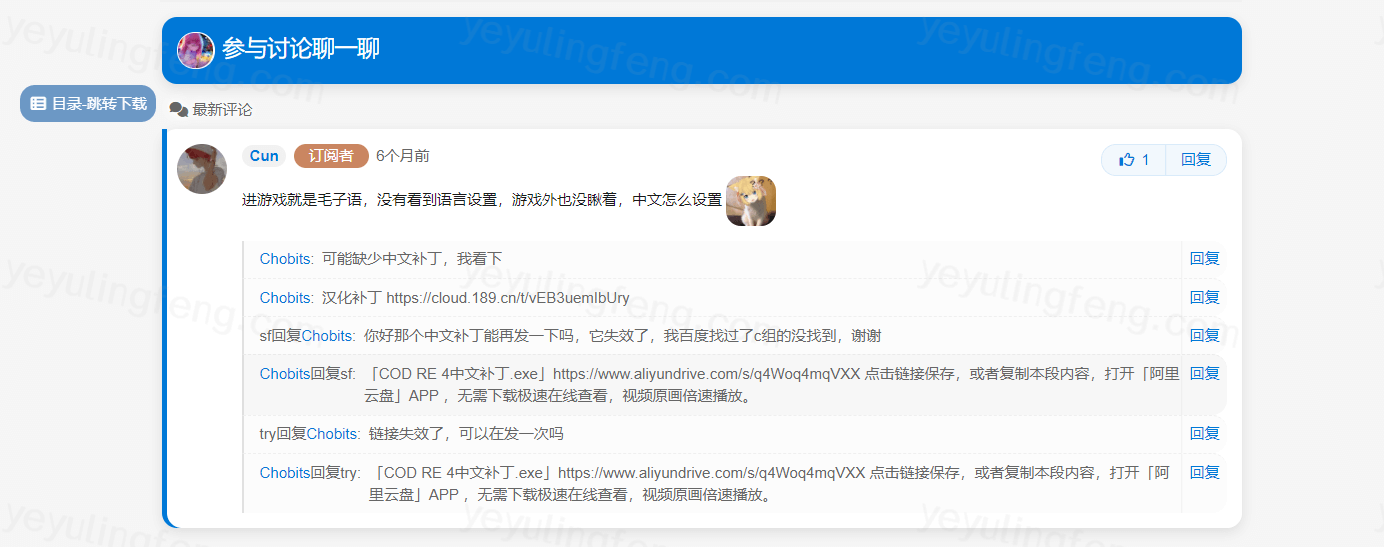The width and height of the screenshot is (1384, 547).
Task: Reply to 汉化补丁 cloud.189.cn comment
Action: pos(1204,298)
